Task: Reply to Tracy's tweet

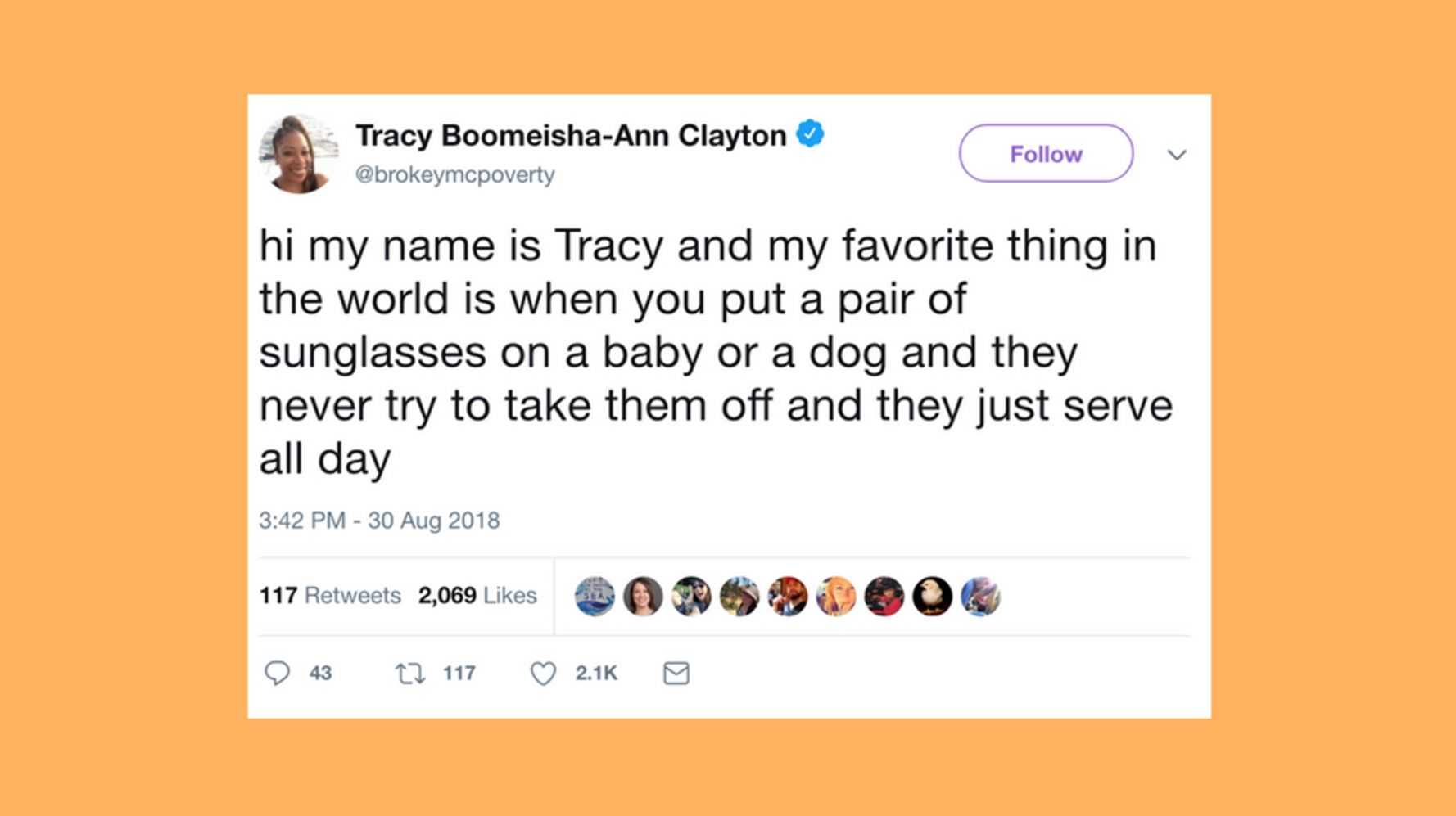Action: click(278, 673)
